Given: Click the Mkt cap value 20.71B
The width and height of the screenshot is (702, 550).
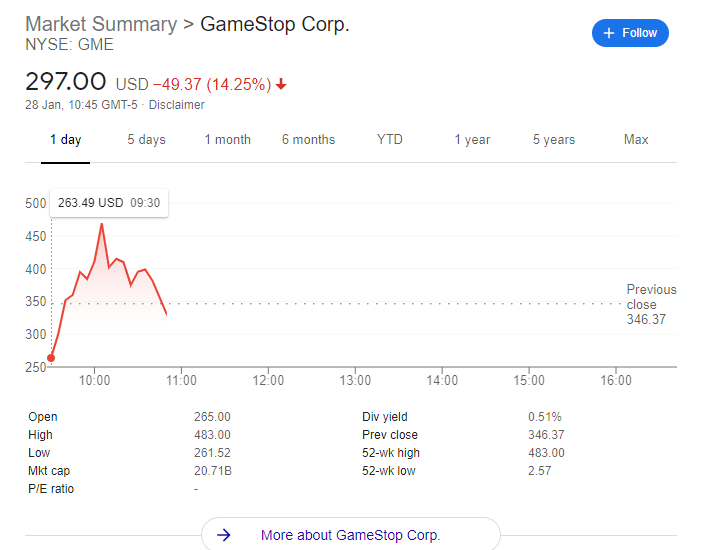Looking at the screenshot, I should point(213,471).
